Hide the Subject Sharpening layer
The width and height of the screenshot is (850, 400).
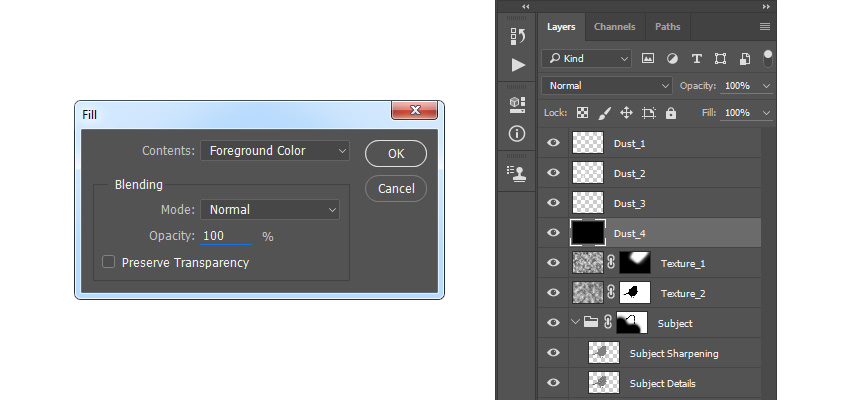(553, 352)
